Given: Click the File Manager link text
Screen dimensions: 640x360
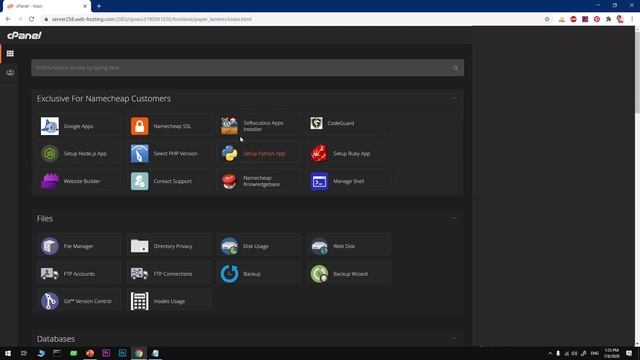Looking at the screenshot, I should coord(78,246).
